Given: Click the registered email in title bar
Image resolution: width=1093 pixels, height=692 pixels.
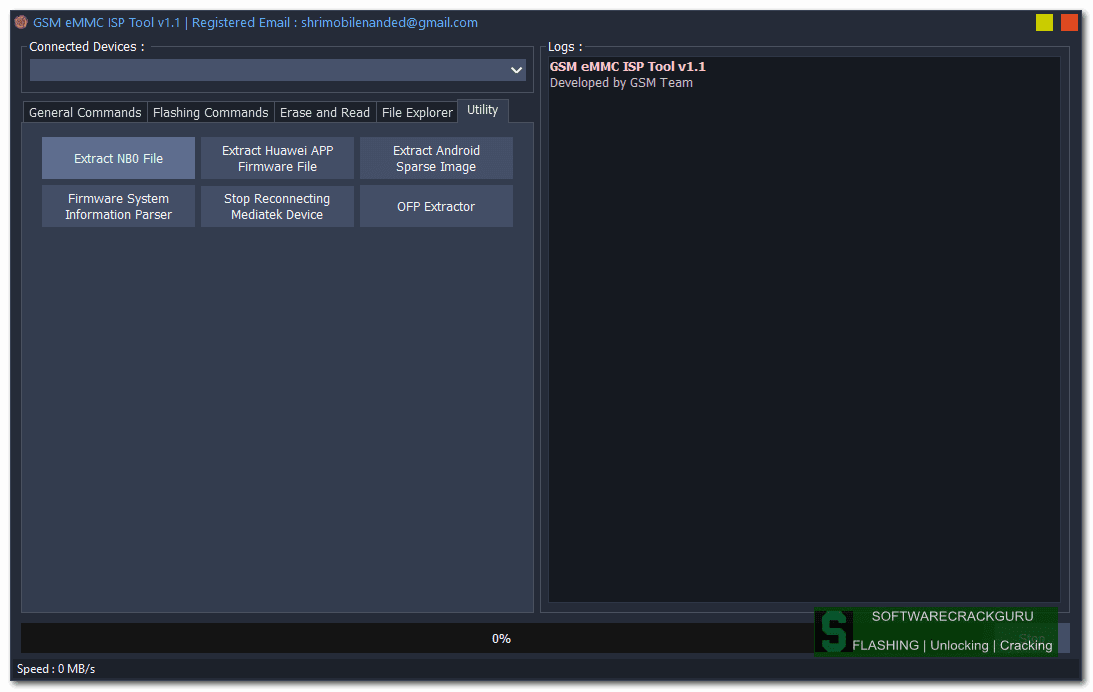Looking at the screenshot, I should [389, 22].
